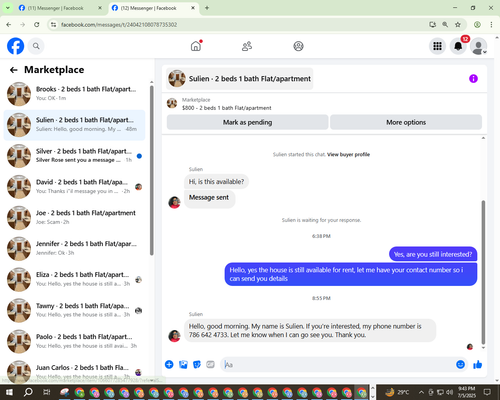Open the emoji picker smiley icon
The width and height of the screenshot is (500, 400).
point(460,364)
